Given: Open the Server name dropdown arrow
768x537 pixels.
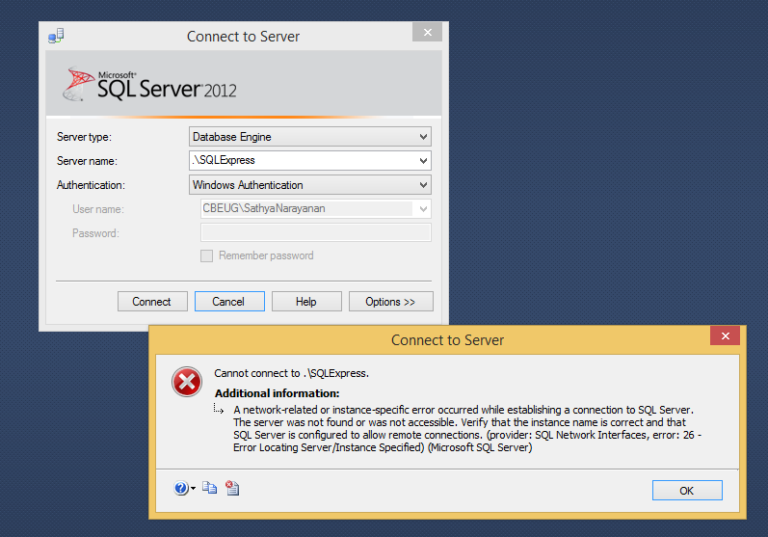Looking at the screenshot, I should pyautogui.click(x=423, y=161).
